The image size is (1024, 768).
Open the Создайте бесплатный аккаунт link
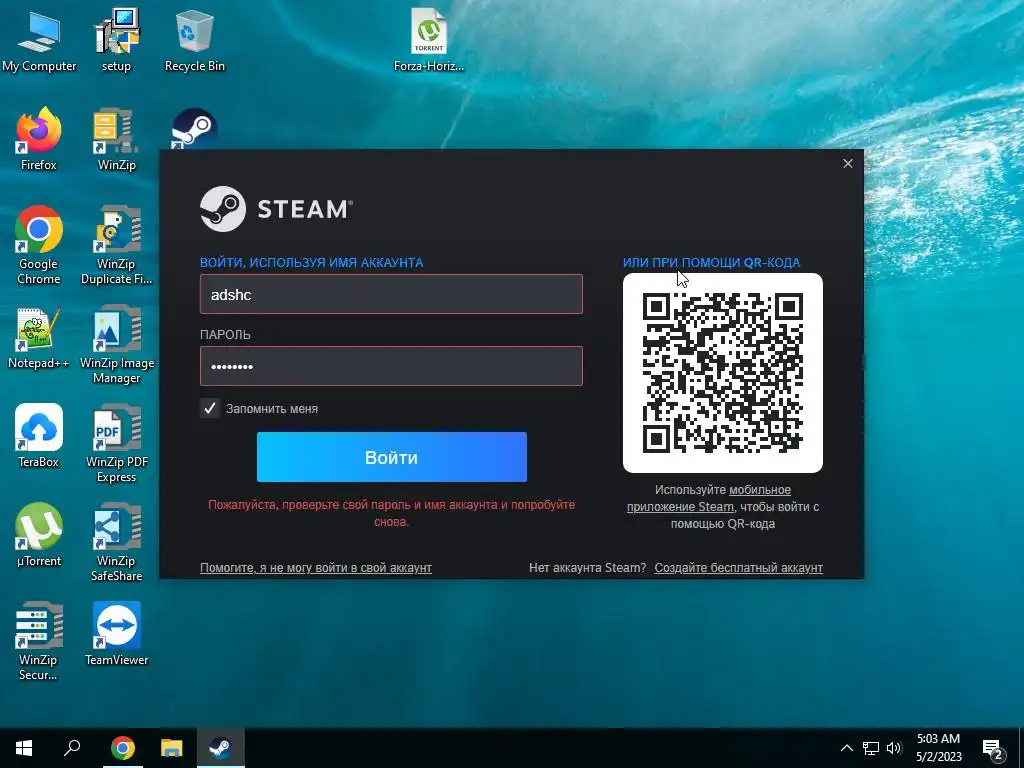click(739, 568)
